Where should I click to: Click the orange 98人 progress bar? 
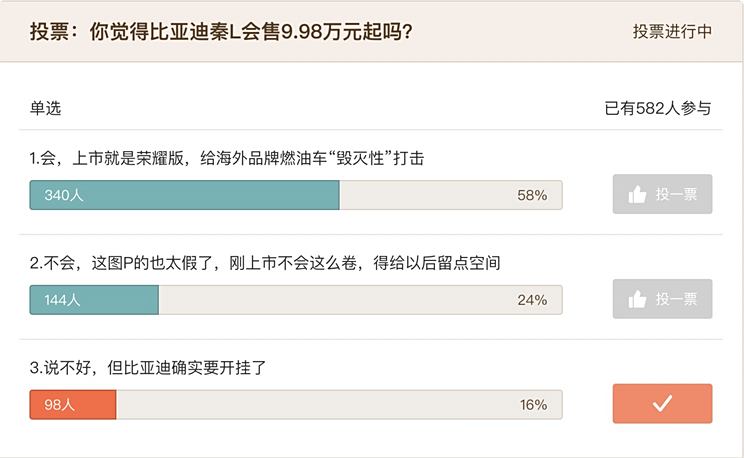pyautogui.click(x=73, y=405)
